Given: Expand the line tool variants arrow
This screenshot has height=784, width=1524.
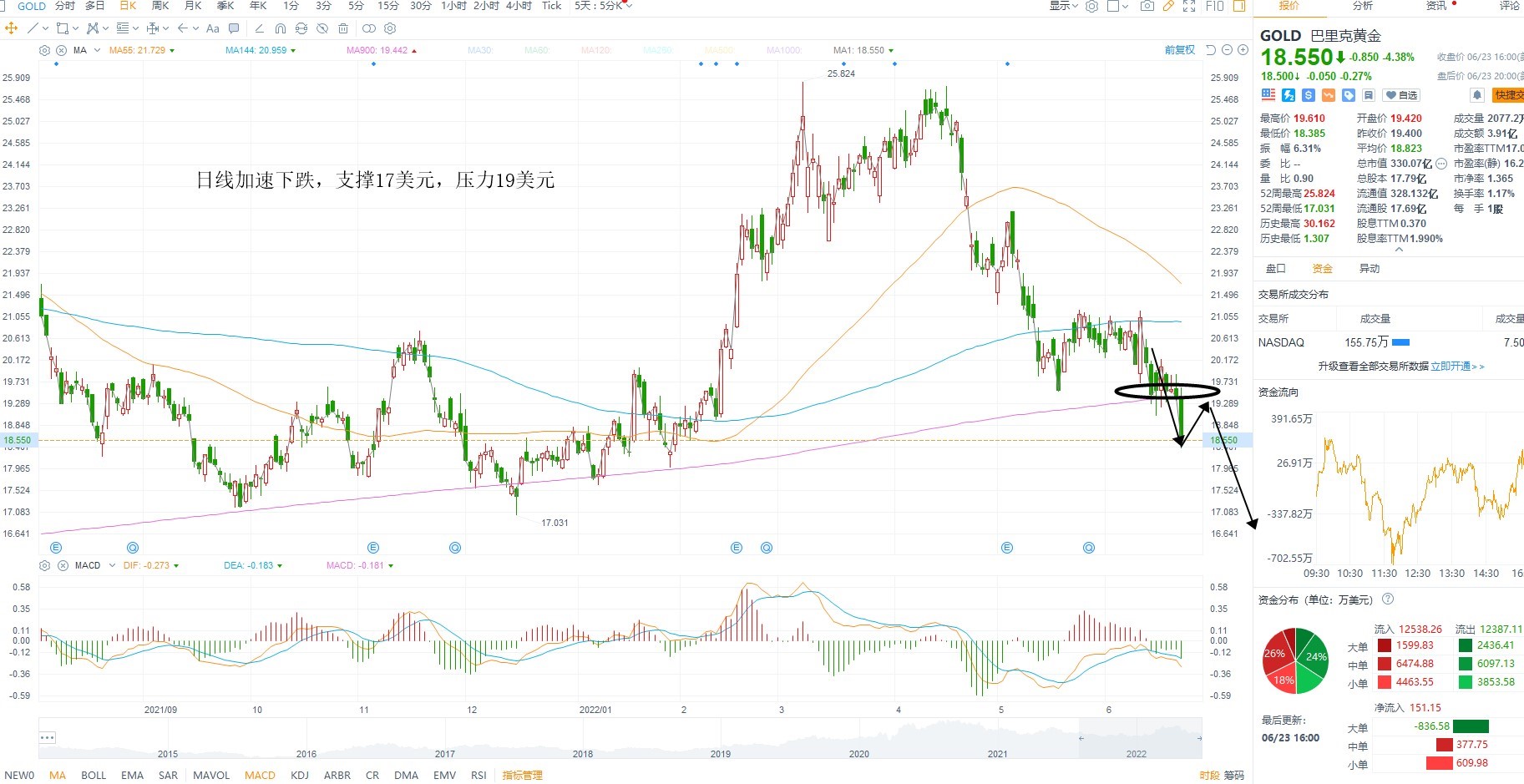Looking at the screenshot, I should click(46, 28).
